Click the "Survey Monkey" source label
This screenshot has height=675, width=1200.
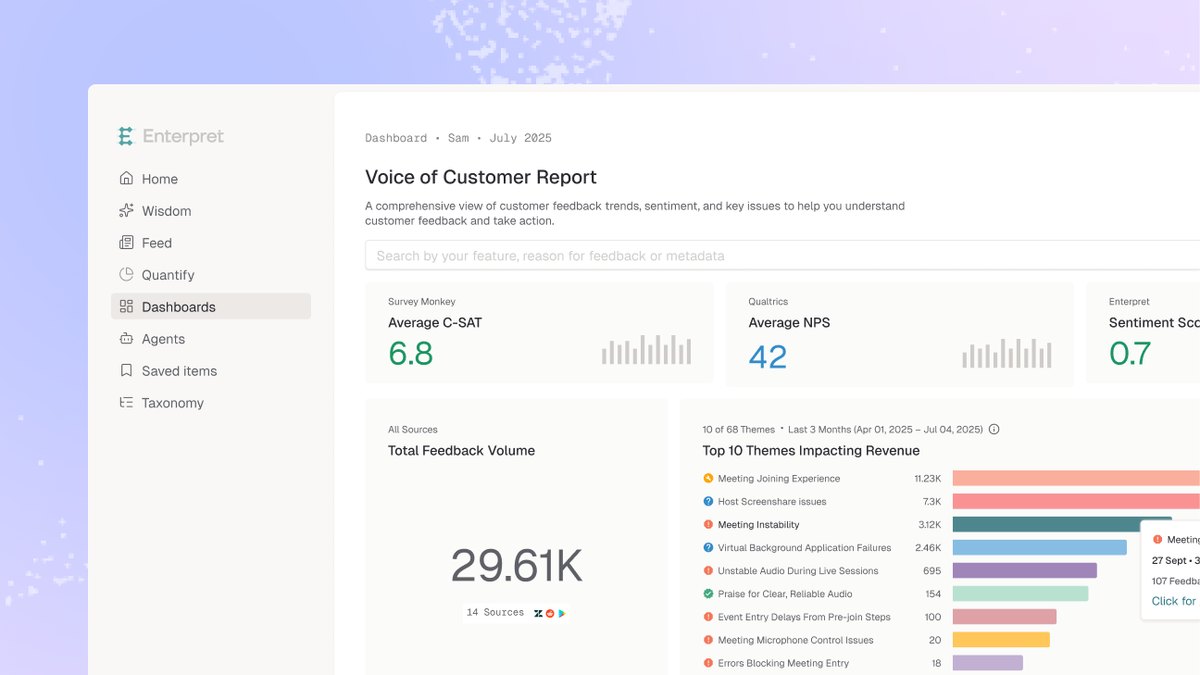(422, 301)
